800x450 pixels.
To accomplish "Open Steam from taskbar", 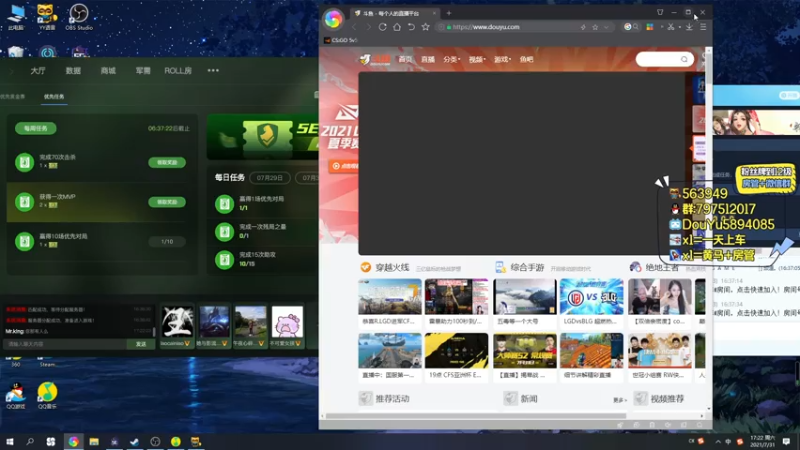I will pos(134,441).
